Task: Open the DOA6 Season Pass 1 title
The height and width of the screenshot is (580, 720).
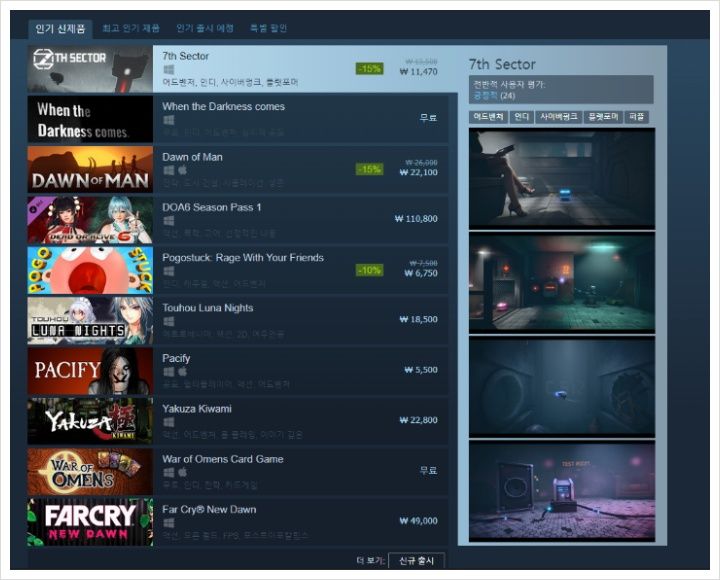Action: point(212,208)
